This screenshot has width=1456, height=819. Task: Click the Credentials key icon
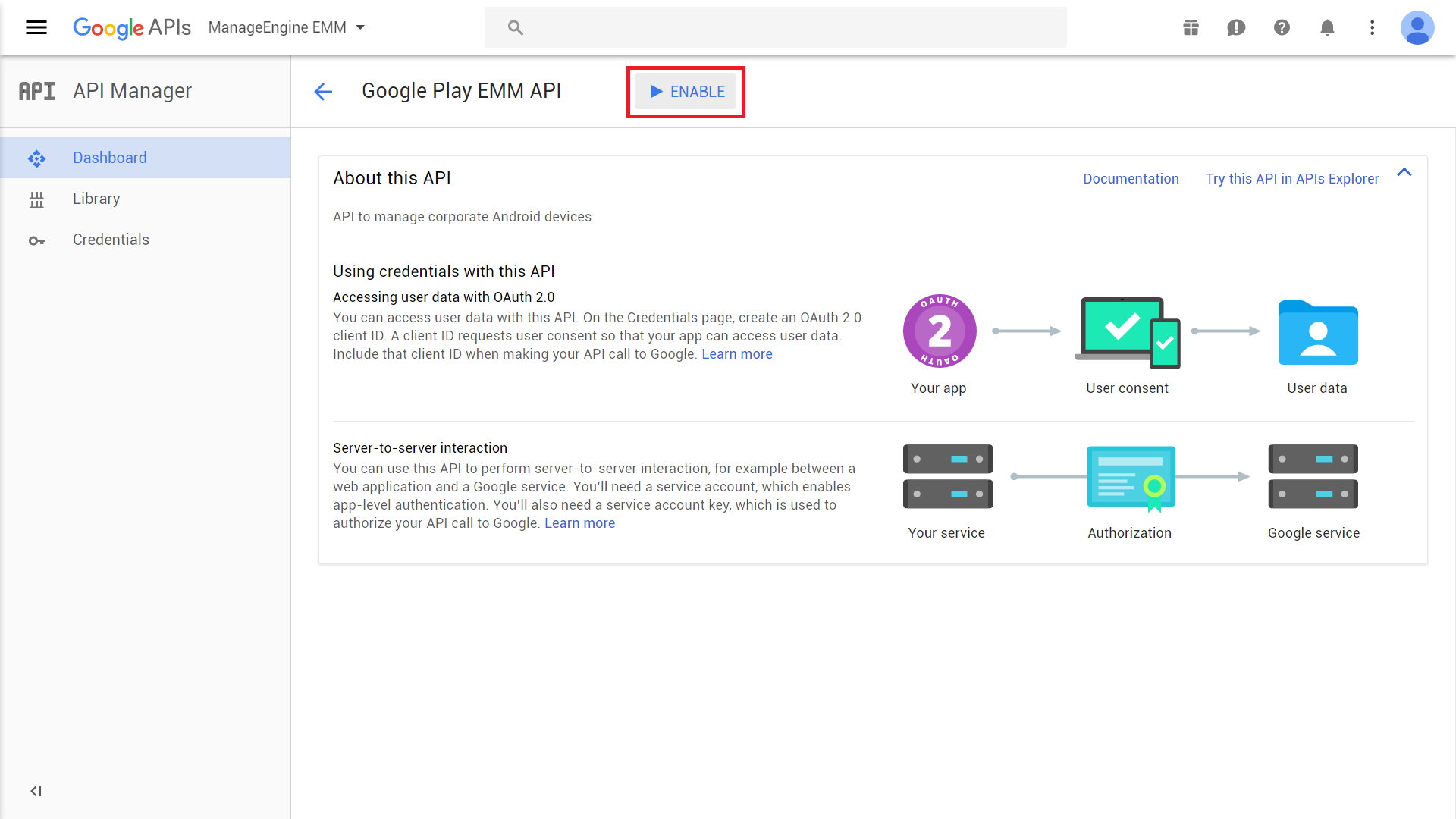[36, 240]
